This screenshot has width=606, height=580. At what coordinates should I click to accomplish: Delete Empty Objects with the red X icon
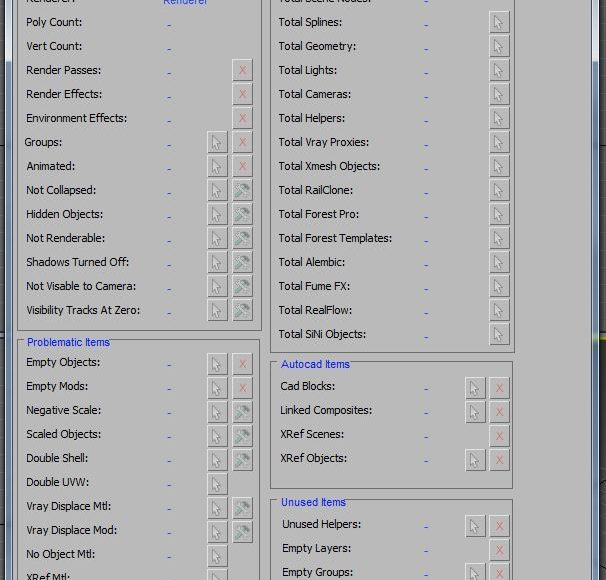(x=242, y=364)
